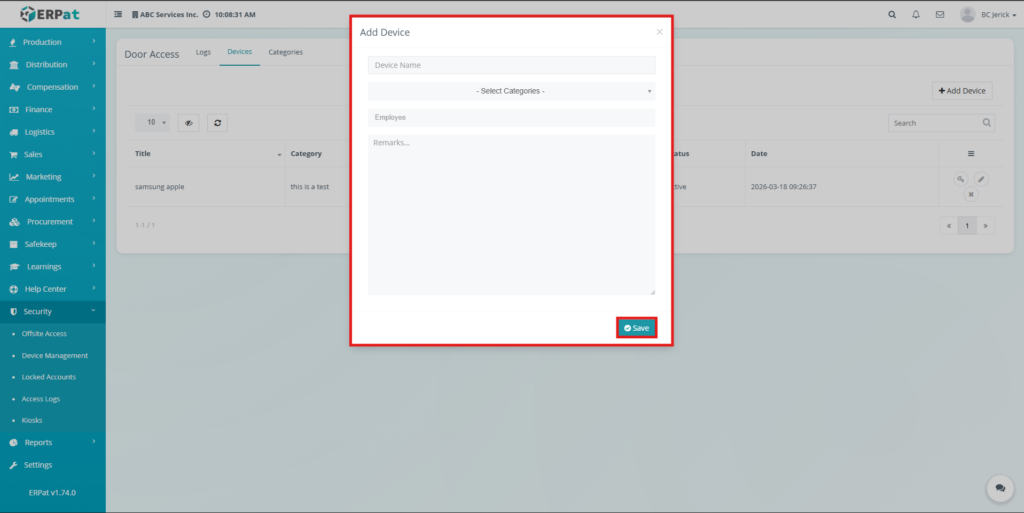Click the Production sidebar icon
1024x513 pixels.
pos(12,42)
